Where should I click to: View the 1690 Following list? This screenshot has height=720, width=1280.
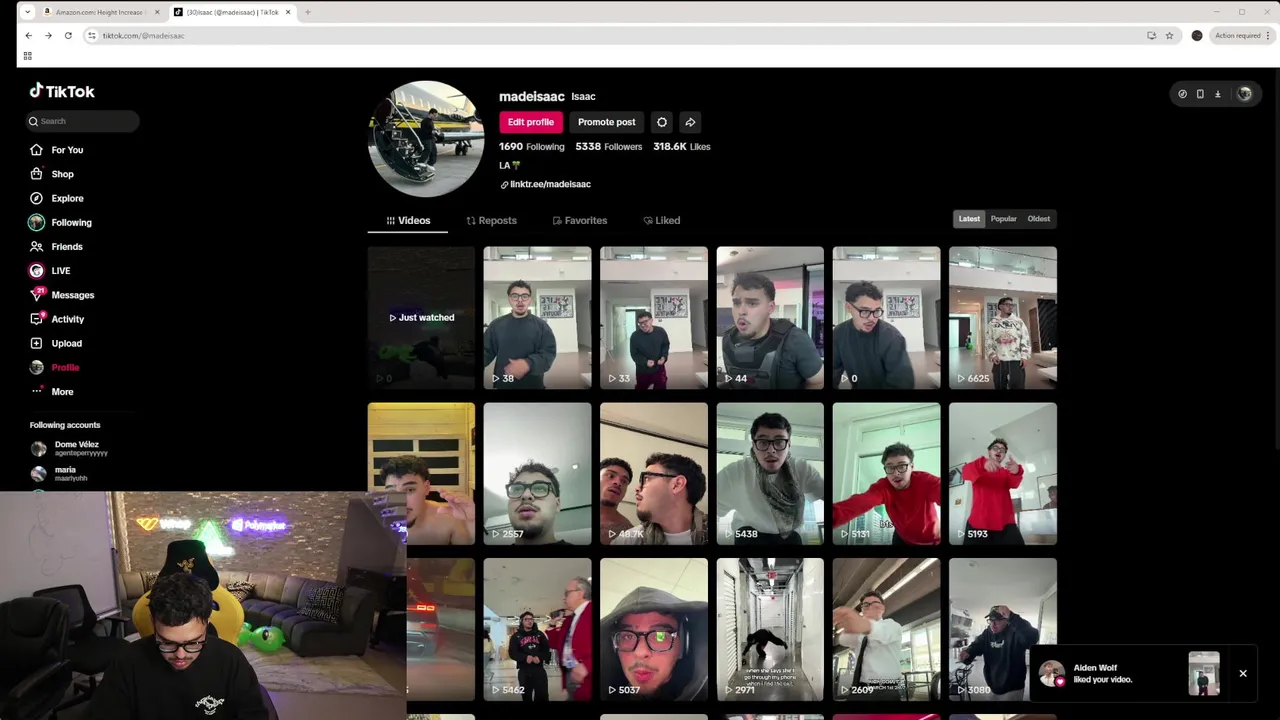tap(532, 147)
